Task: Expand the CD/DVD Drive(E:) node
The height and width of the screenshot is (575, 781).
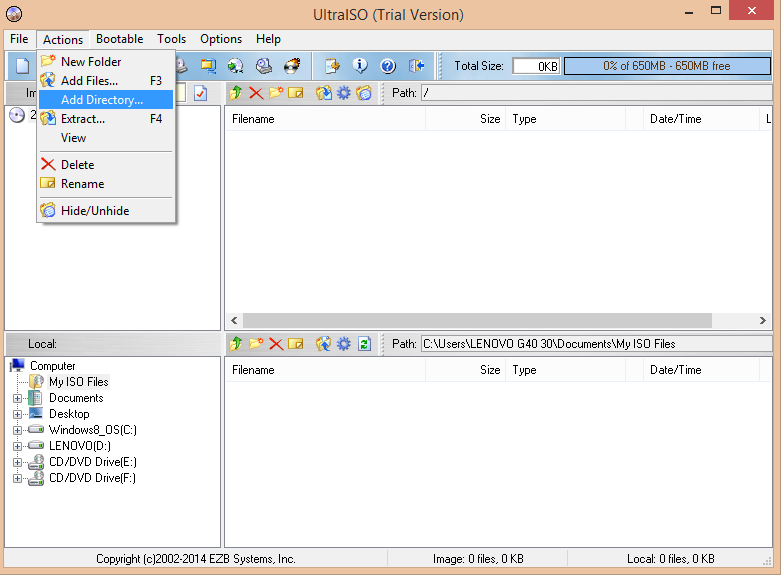Action: point(17,462)
